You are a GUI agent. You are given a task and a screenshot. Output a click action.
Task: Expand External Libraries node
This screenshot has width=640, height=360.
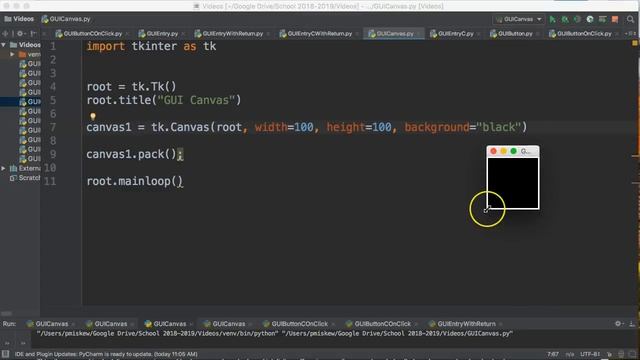click(x=4, y=168)
